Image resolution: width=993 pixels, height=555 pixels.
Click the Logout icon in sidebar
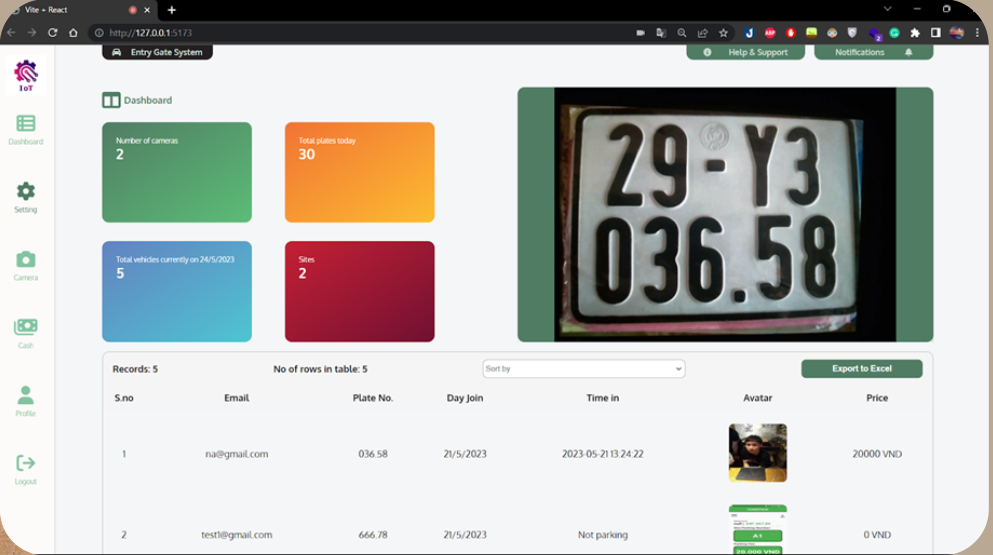[x=25, y=463]
